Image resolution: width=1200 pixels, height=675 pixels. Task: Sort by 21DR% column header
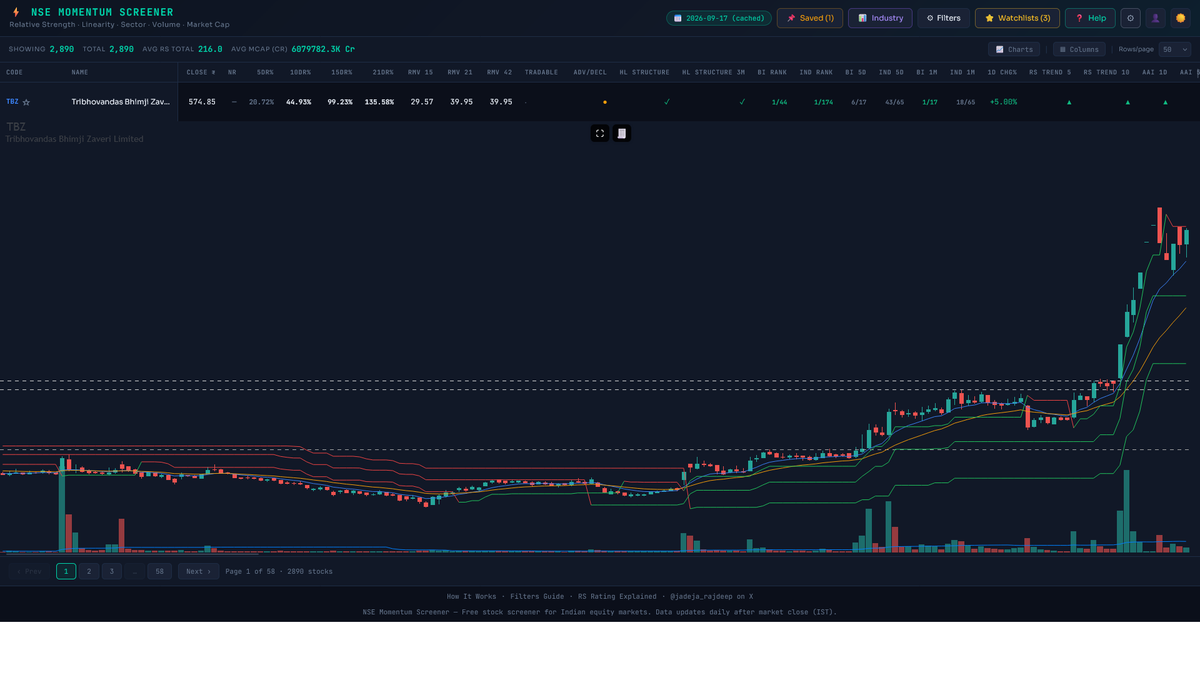pyautogui.click(x=382, y=72)
